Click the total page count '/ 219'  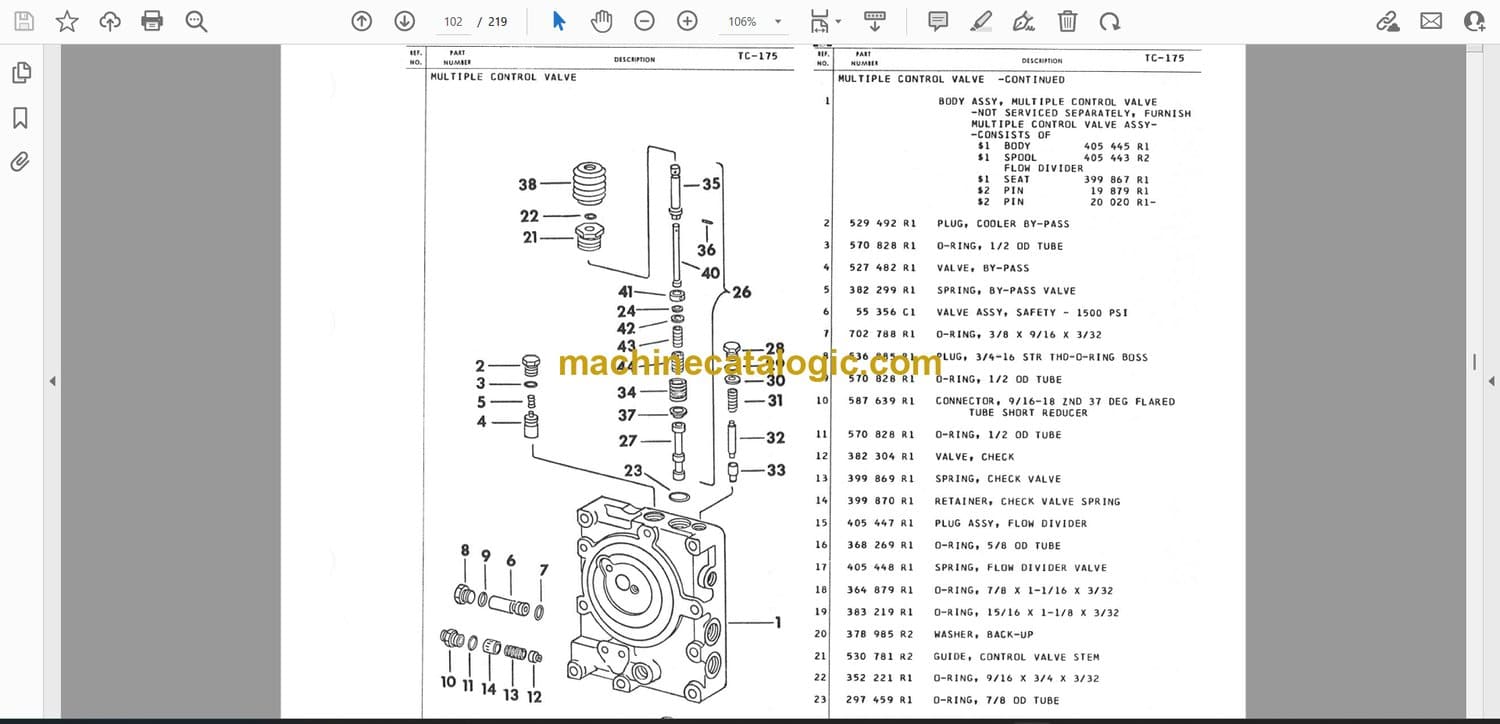point(493,21)
